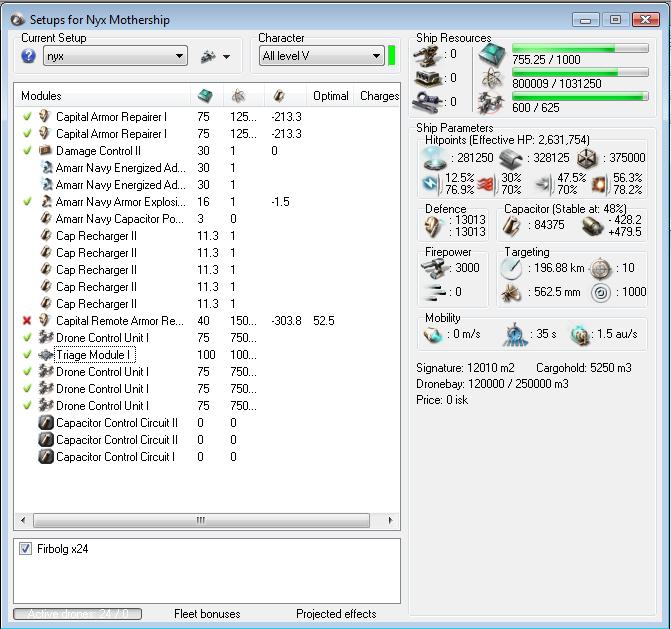Click the turret hardpoints icon in Ship Resources
The width and height of the screenshot is (671, 629).
pos(427,56)
